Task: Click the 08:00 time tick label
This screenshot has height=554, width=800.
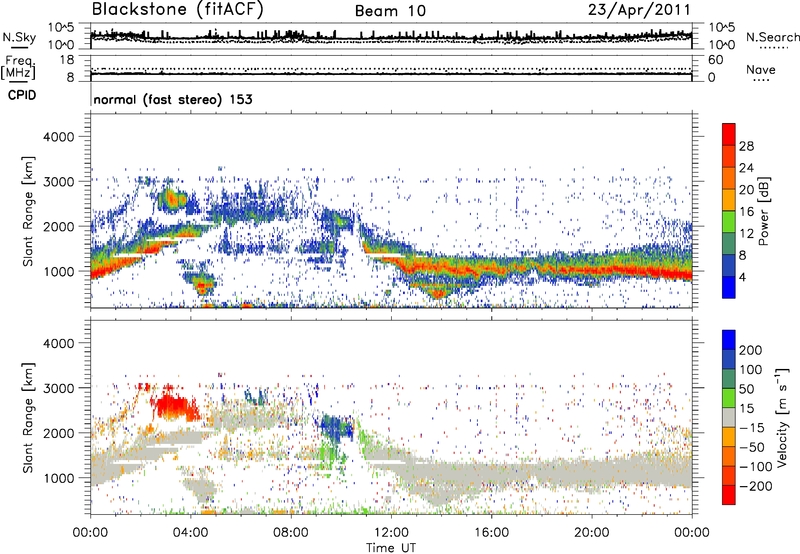Action: pos(291,533)
